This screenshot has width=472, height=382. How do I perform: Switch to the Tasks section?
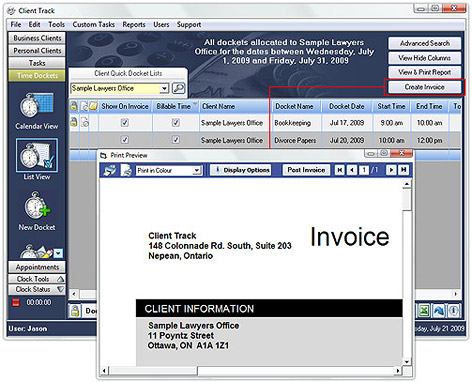point(37,63)
